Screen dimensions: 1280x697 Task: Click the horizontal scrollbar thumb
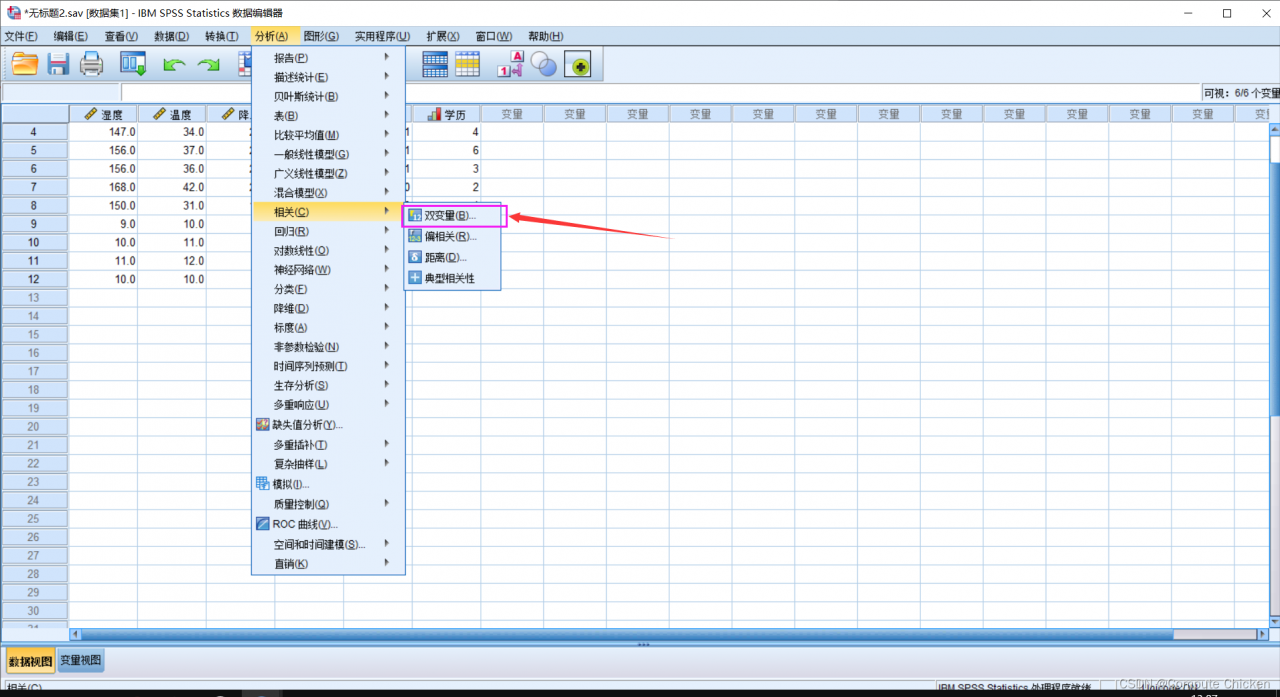pos(628,634)
